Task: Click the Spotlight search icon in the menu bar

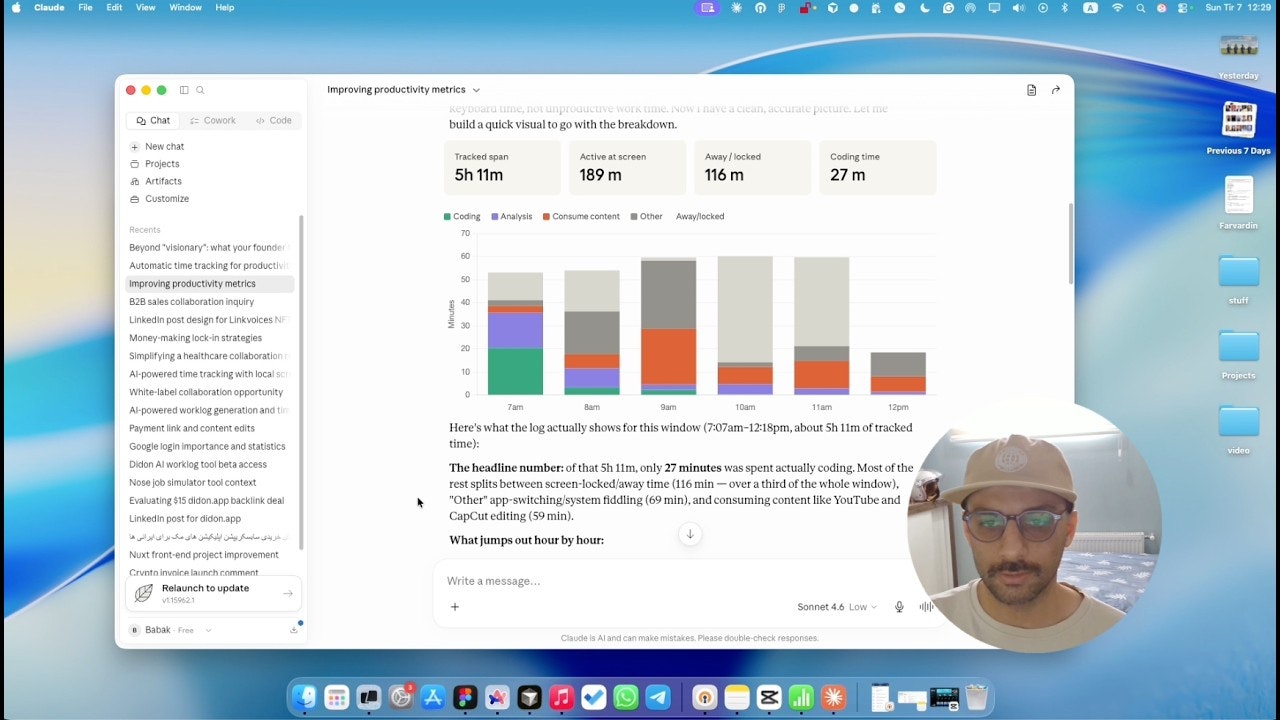Action: click(1141, 7)
